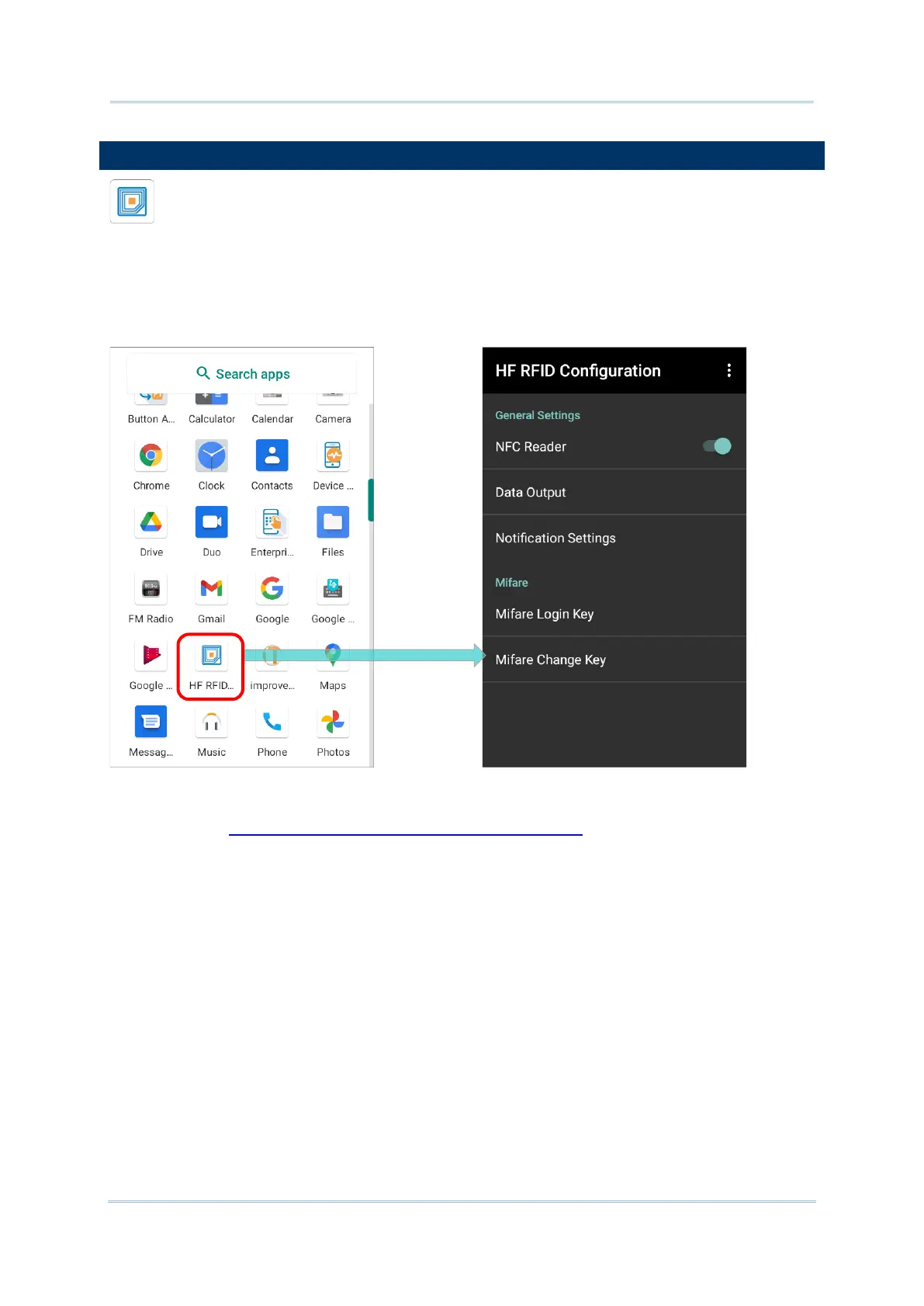Open the Calendar app

coord(272,400)
